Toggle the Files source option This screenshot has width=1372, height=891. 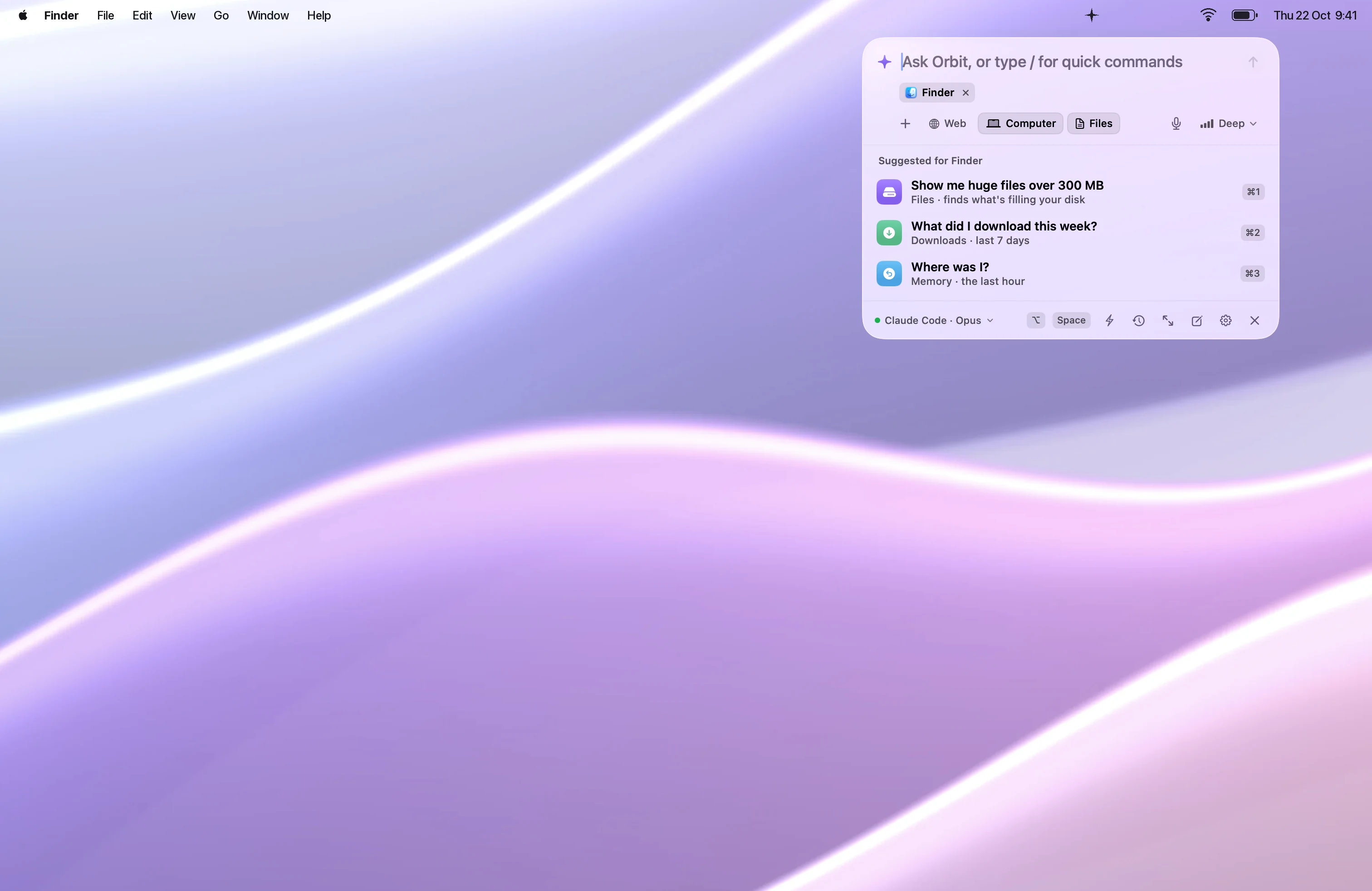1093,123
